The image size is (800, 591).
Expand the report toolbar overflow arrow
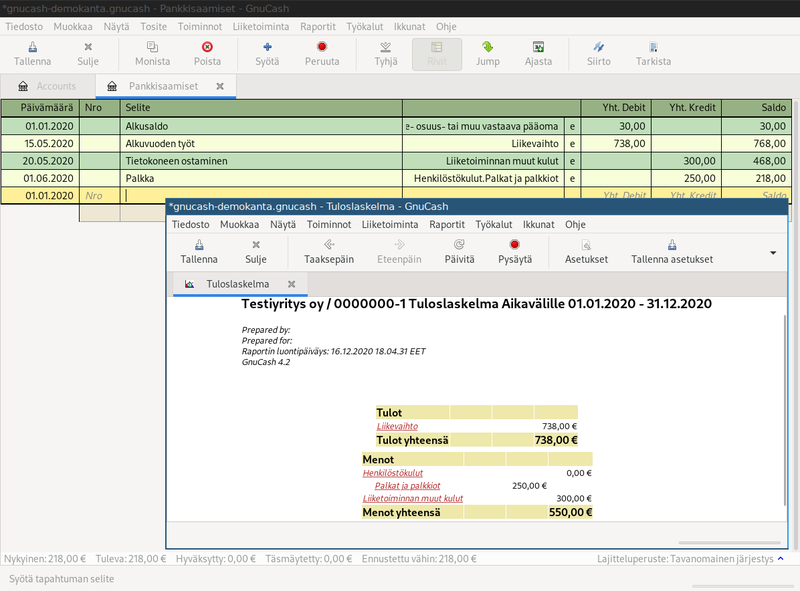[773, 253]
